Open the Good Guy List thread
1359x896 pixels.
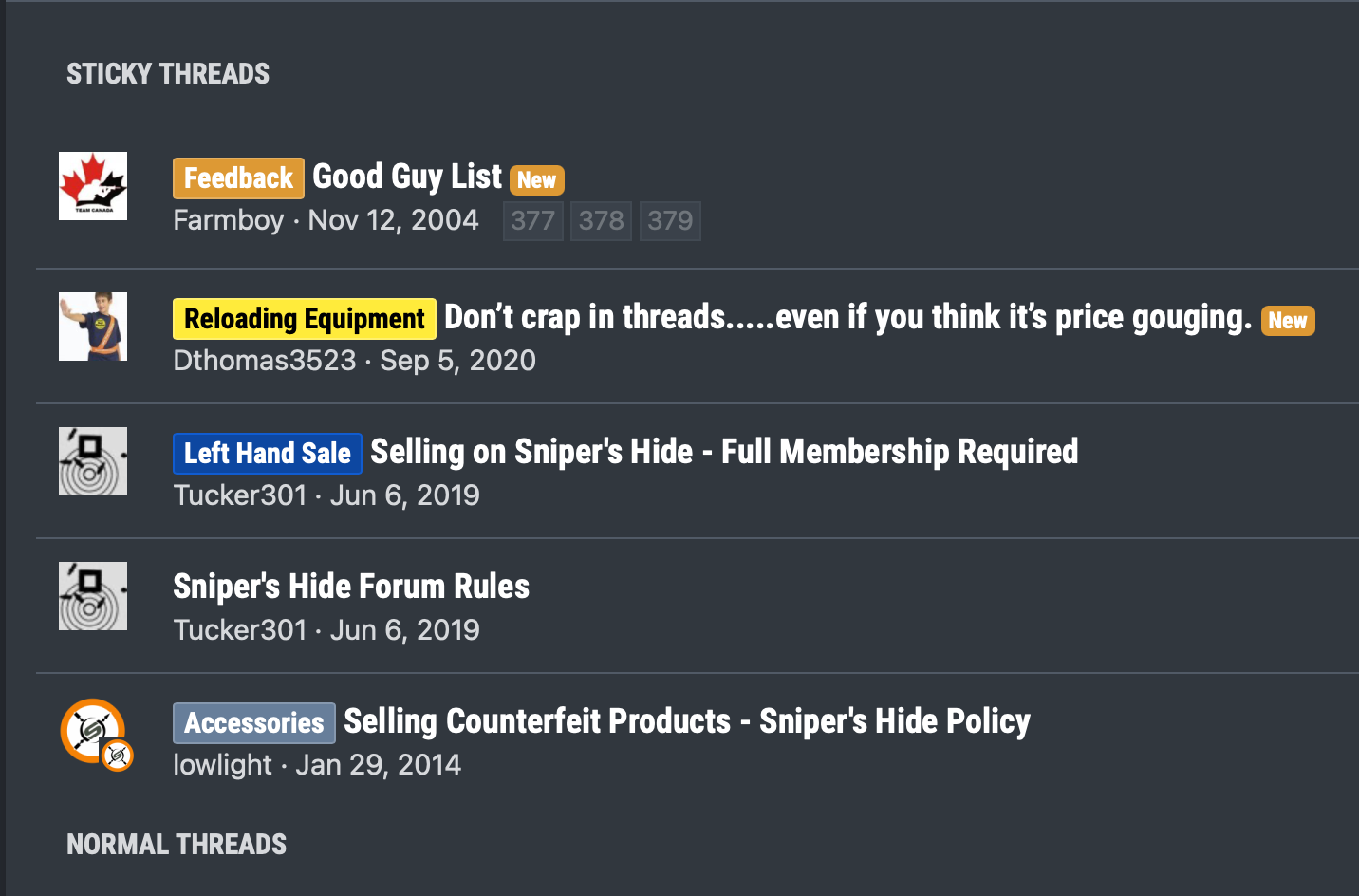[x=407, y=177]
